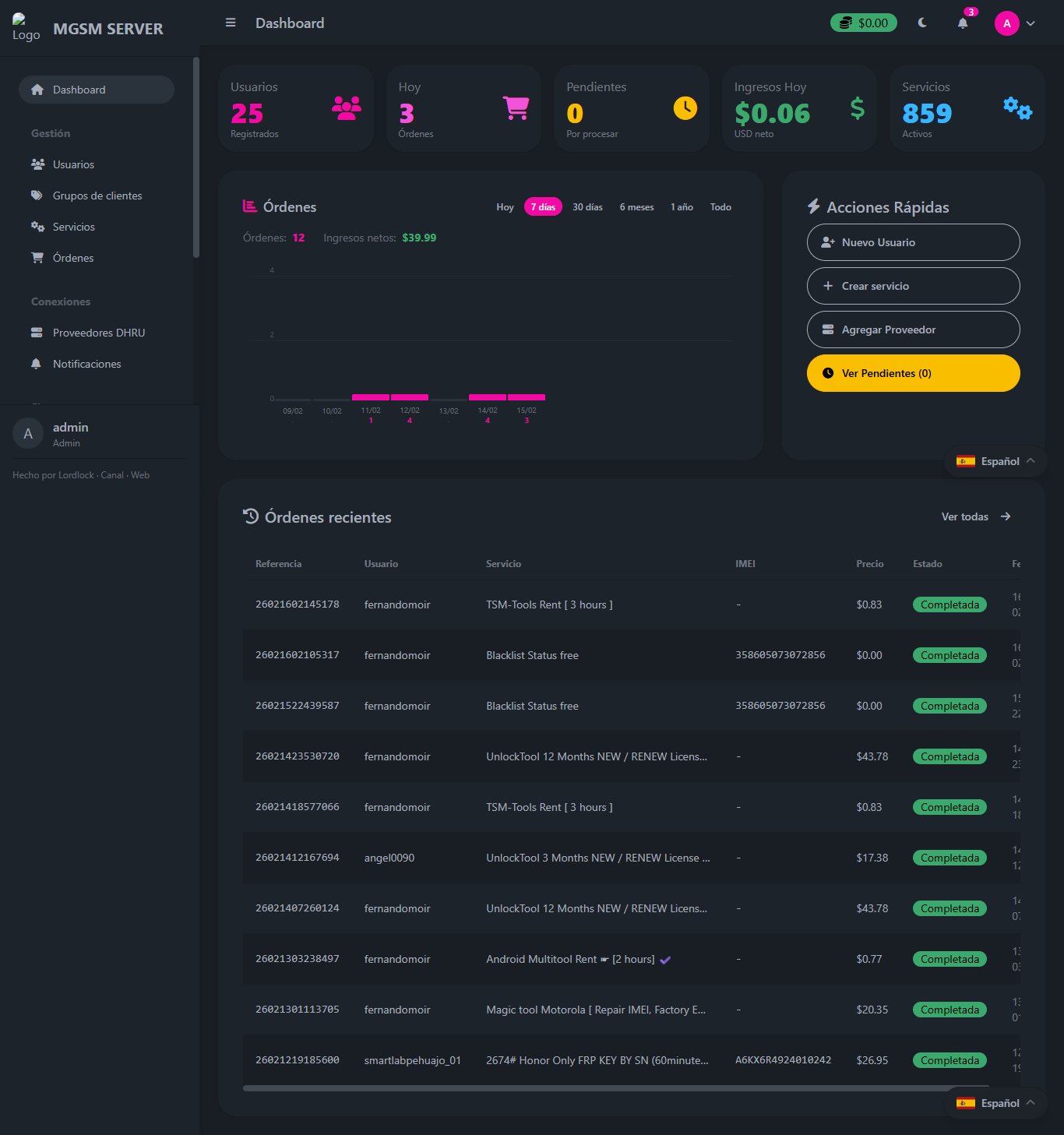The image size is (1064, 1135).
Task: Click the Nuevo Usuario button
Action: 913,242
